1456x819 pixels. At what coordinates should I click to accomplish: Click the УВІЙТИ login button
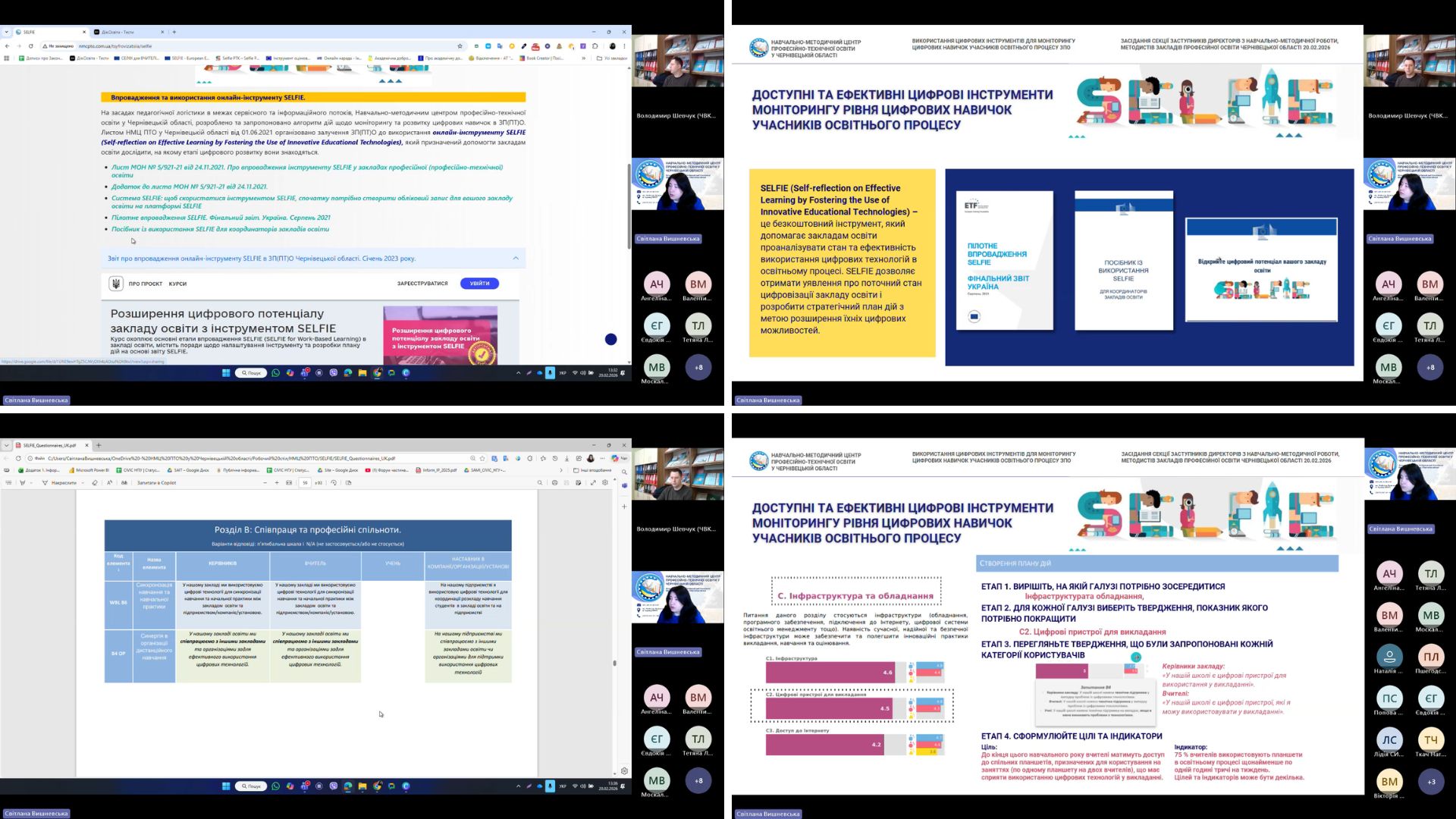(x=479, y=284)
